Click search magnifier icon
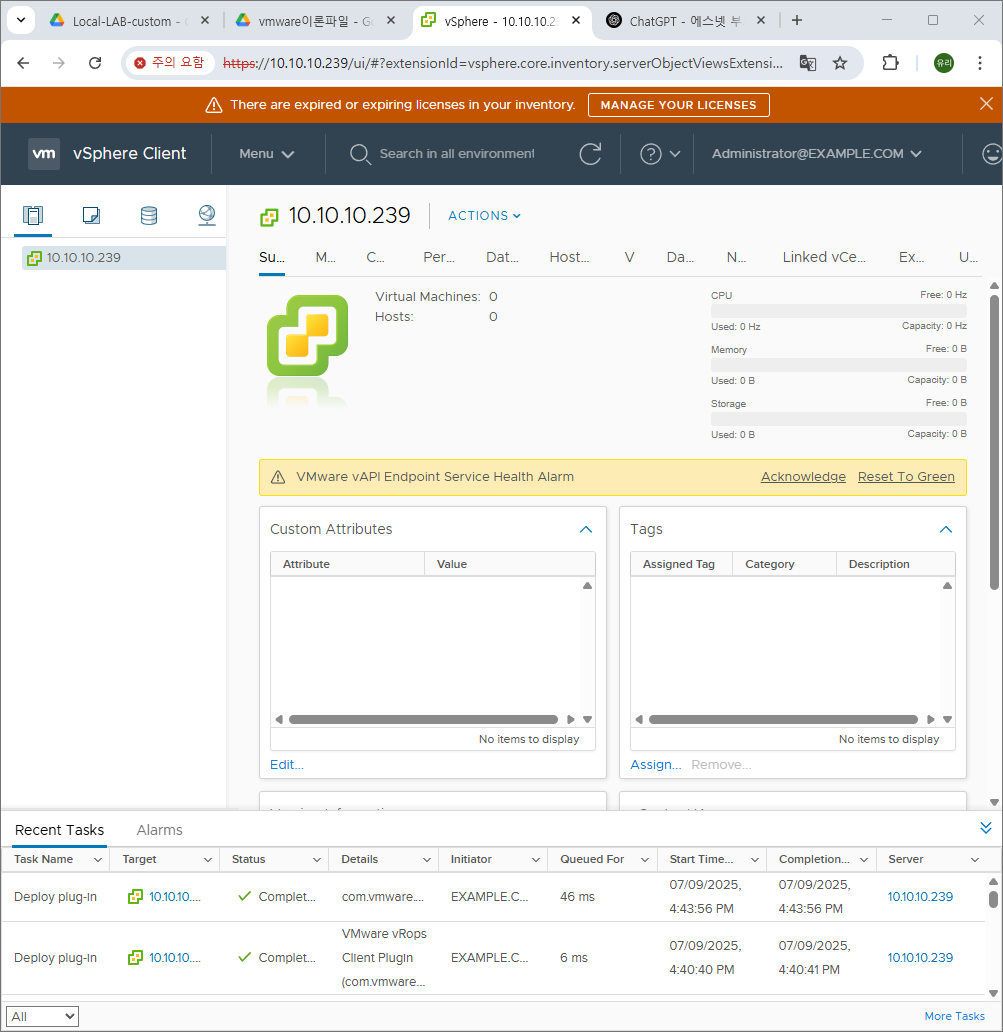This screenshot has width=1003, height=1032. pyautogui.click(x=360, y=154)
